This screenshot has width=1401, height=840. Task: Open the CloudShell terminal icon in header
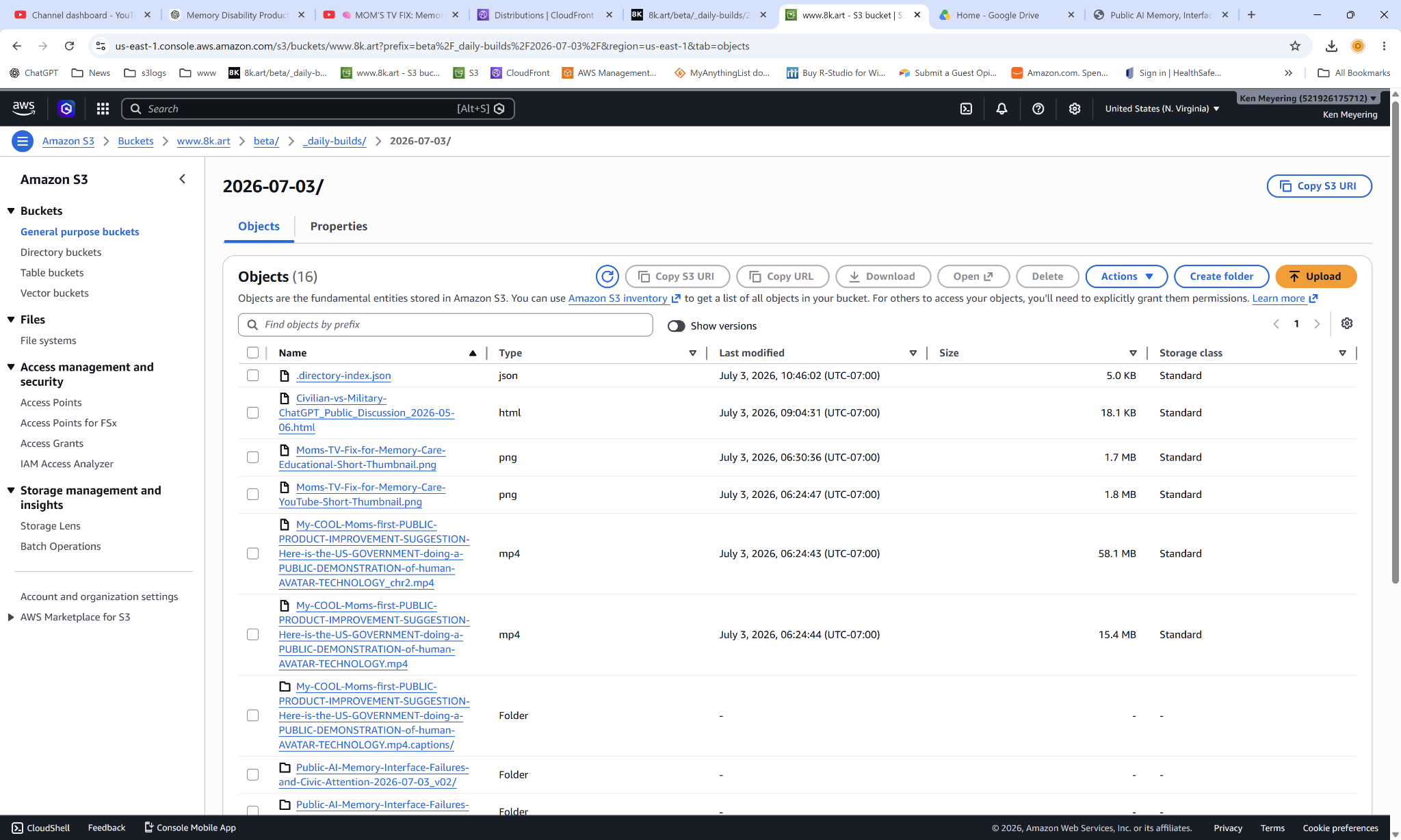click(x=966, y=108)
